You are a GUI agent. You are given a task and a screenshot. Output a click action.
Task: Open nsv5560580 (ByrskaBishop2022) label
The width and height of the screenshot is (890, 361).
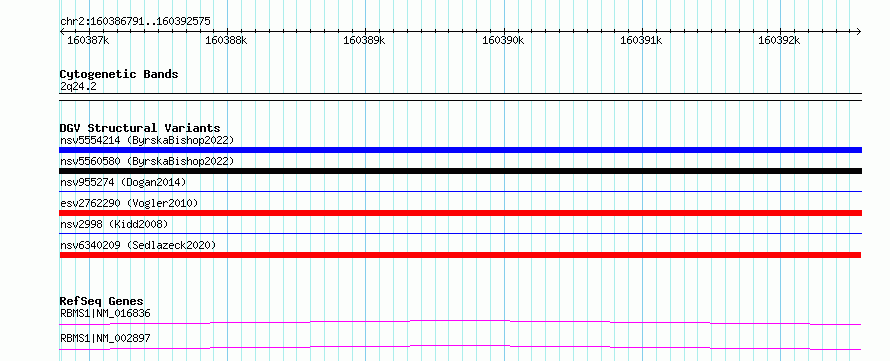(147, 161)
